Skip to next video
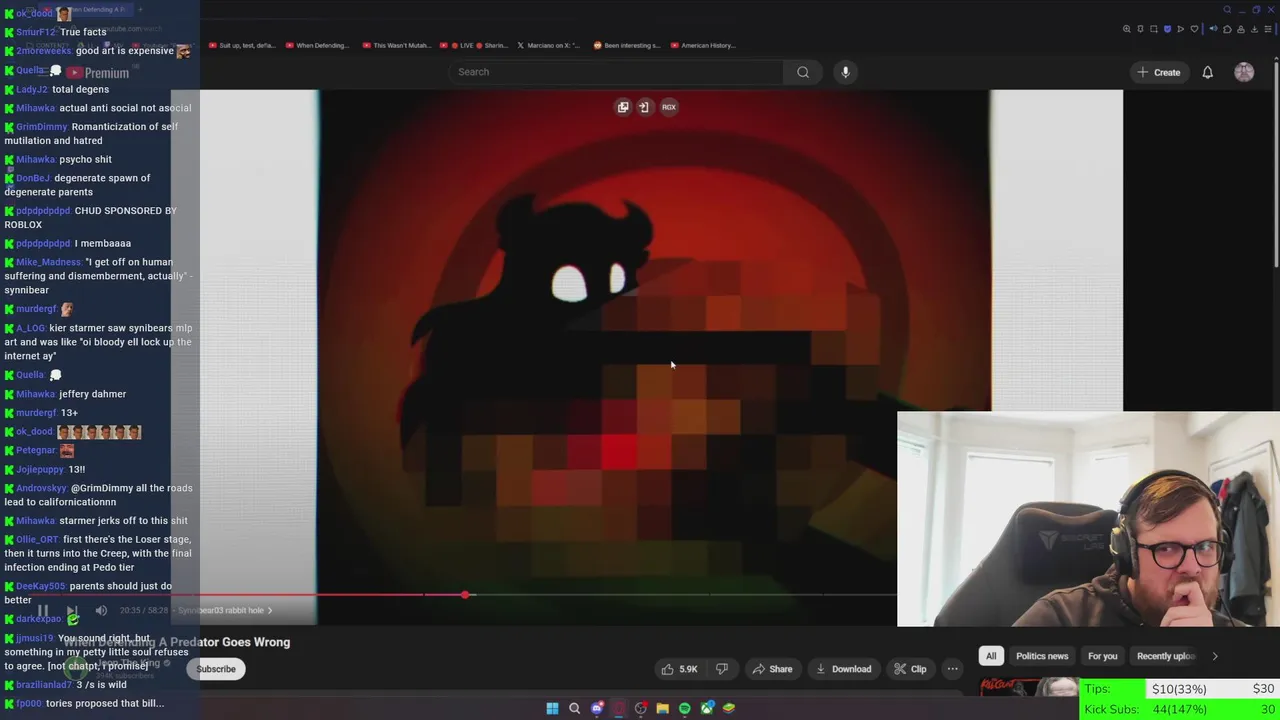The image size is (1280, 720). 72,610
